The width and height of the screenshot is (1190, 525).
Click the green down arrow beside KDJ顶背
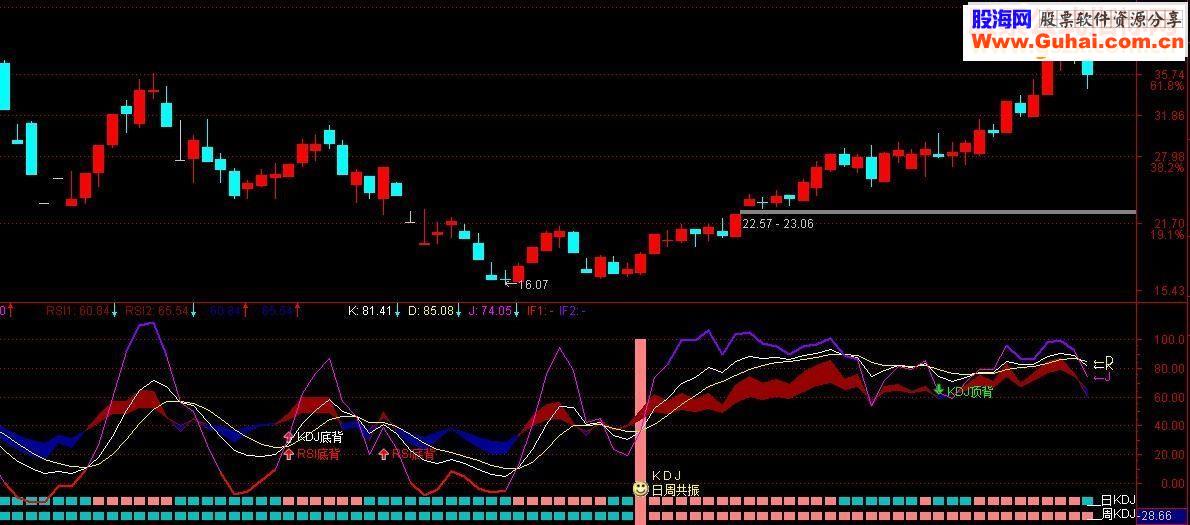coord(940,391)
